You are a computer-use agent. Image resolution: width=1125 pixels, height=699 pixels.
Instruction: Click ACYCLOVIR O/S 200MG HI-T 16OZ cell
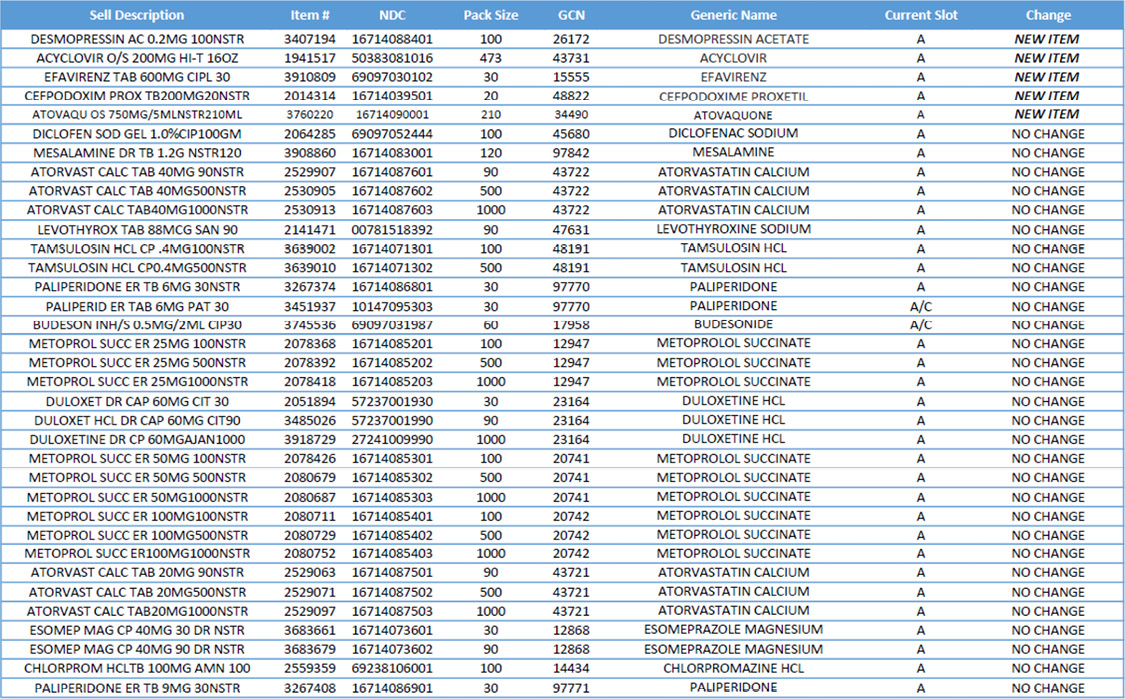[x=136, y=58]
